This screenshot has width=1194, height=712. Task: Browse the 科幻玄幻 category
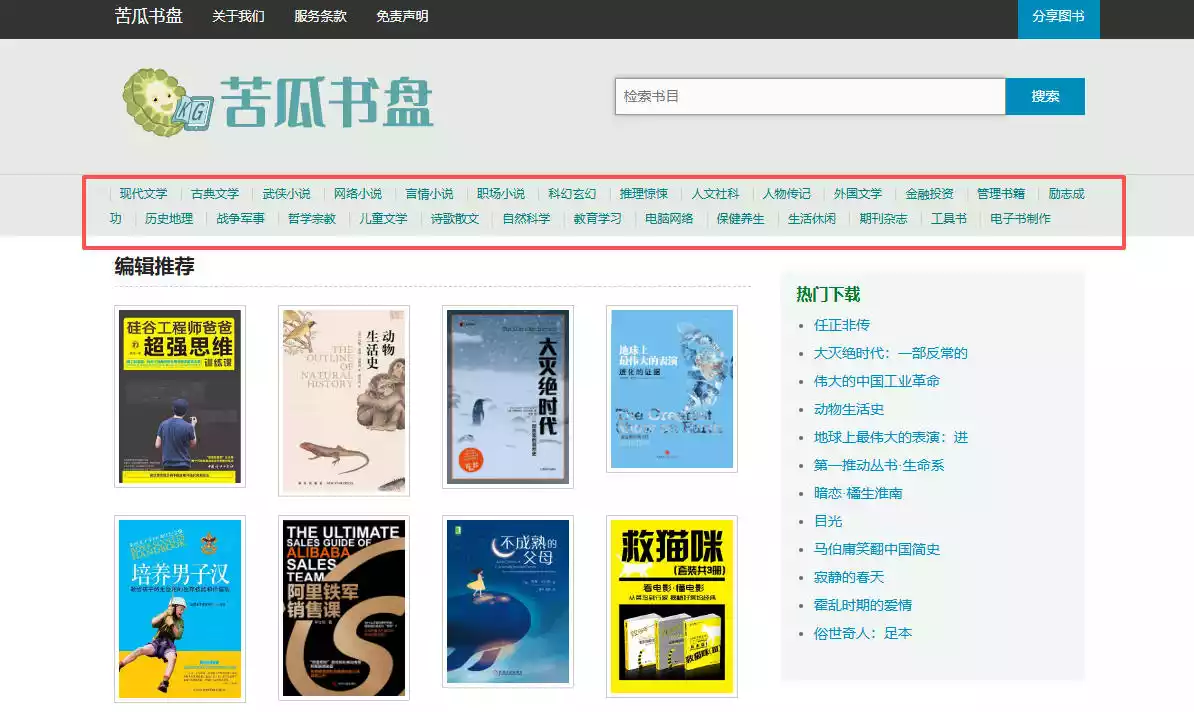[572, 193]
